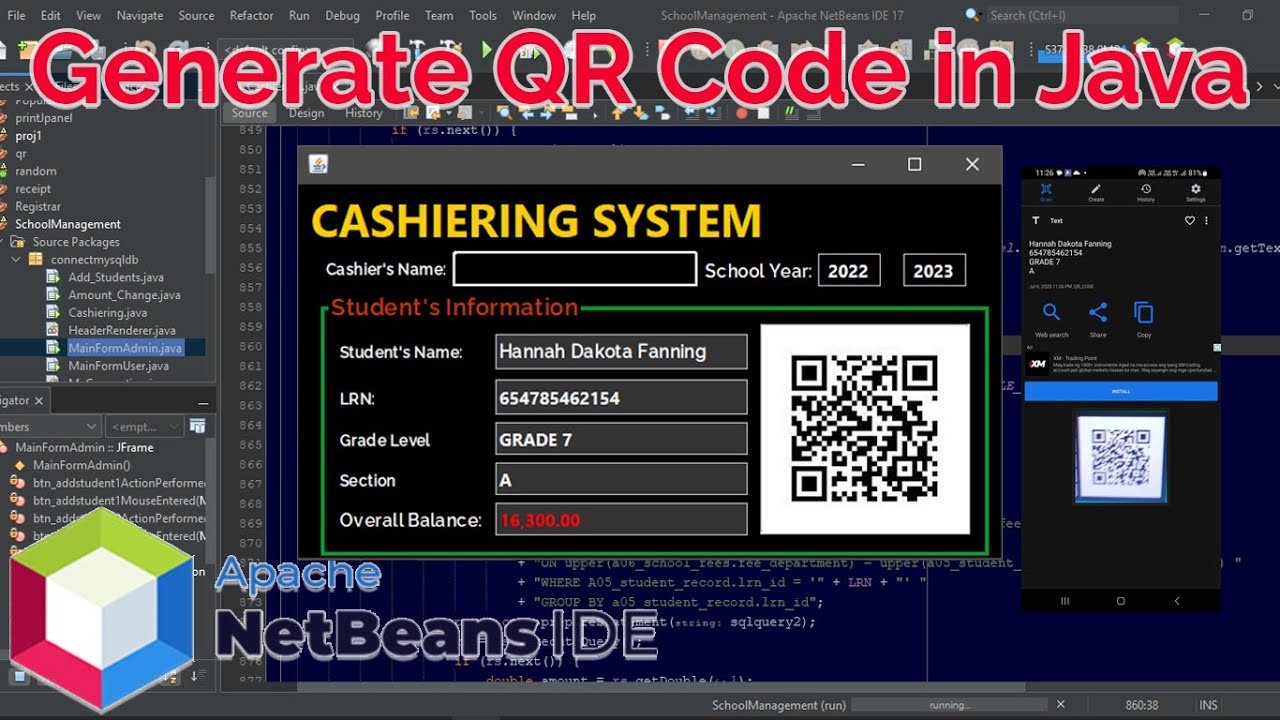The image size is (1280, 720).
Task: Click the Comment lines icon
Action: (x=791, y=112)
